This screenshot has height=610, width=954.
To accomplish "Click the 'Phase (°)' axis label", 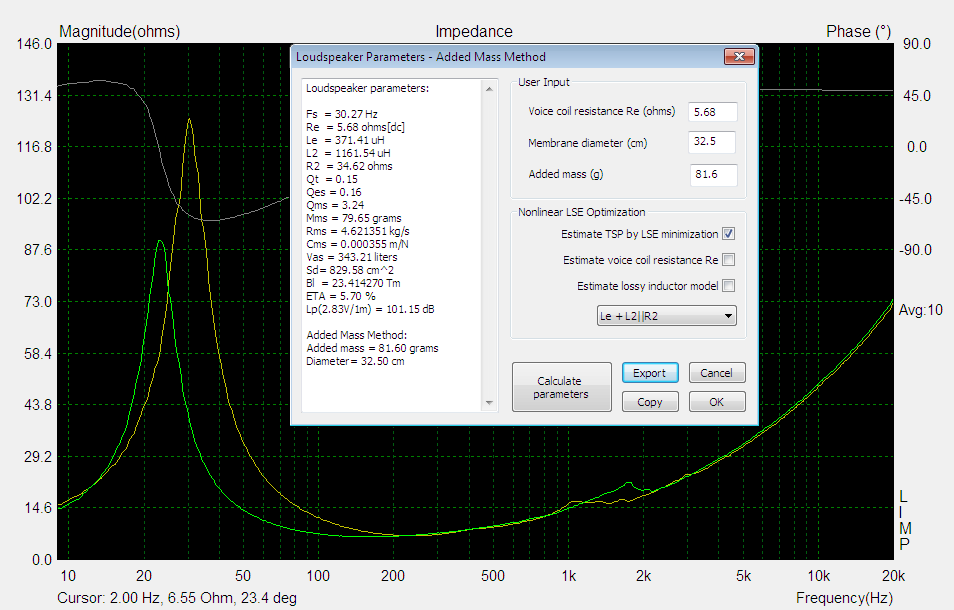I will coord(858,32).
